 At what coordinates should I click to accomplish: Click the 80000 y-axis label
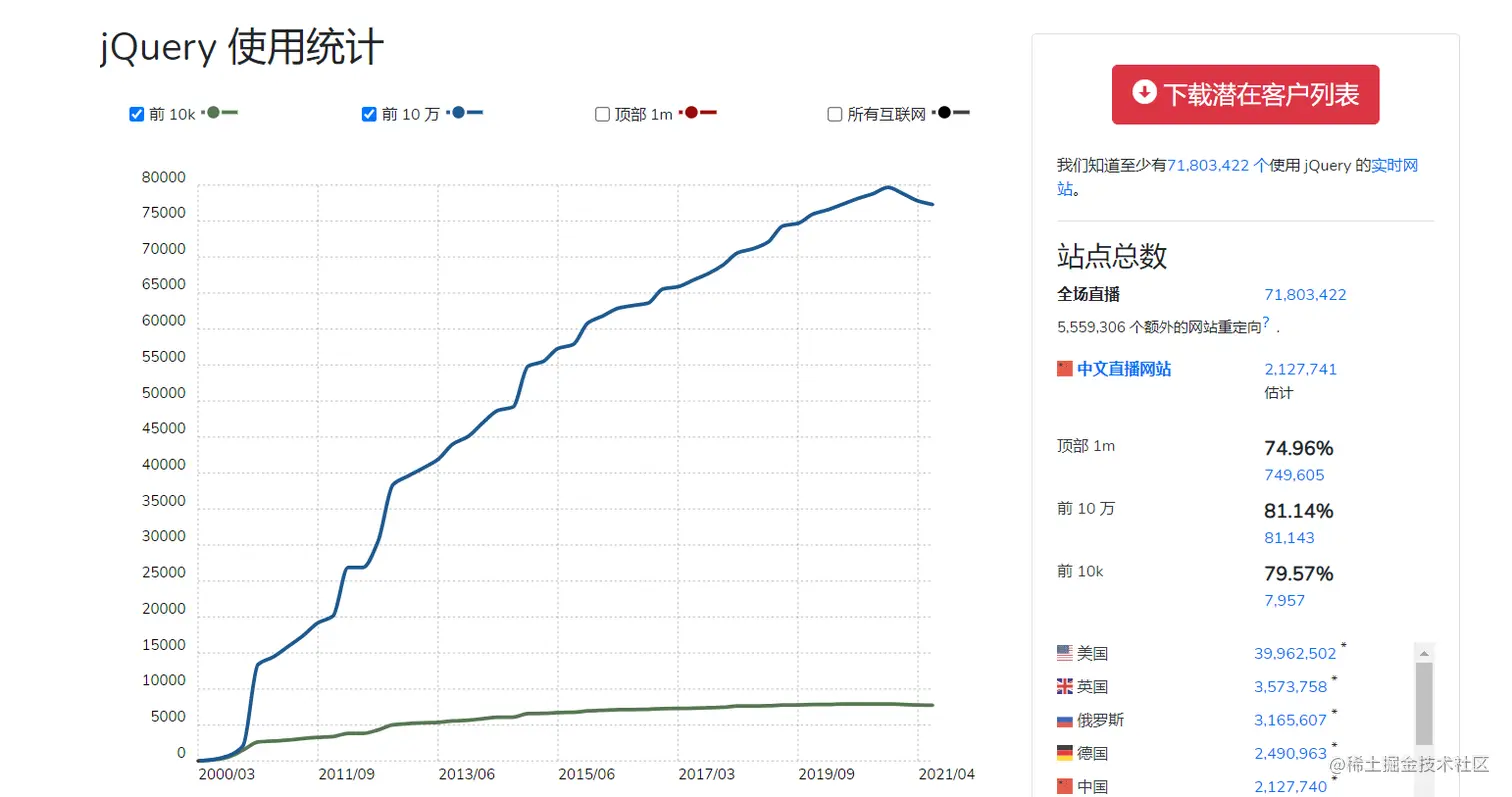[164, 178]
